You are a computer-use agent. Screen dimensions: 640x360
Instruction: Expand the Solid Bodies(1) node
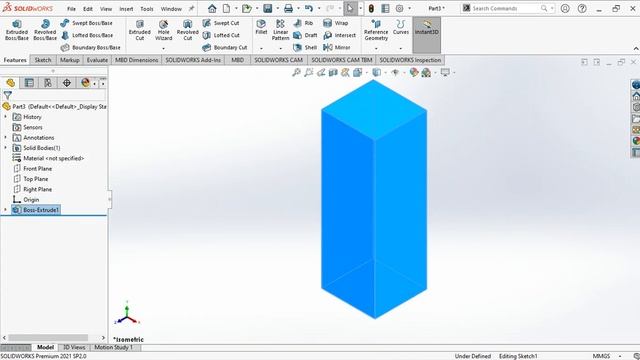pos(5,148)
